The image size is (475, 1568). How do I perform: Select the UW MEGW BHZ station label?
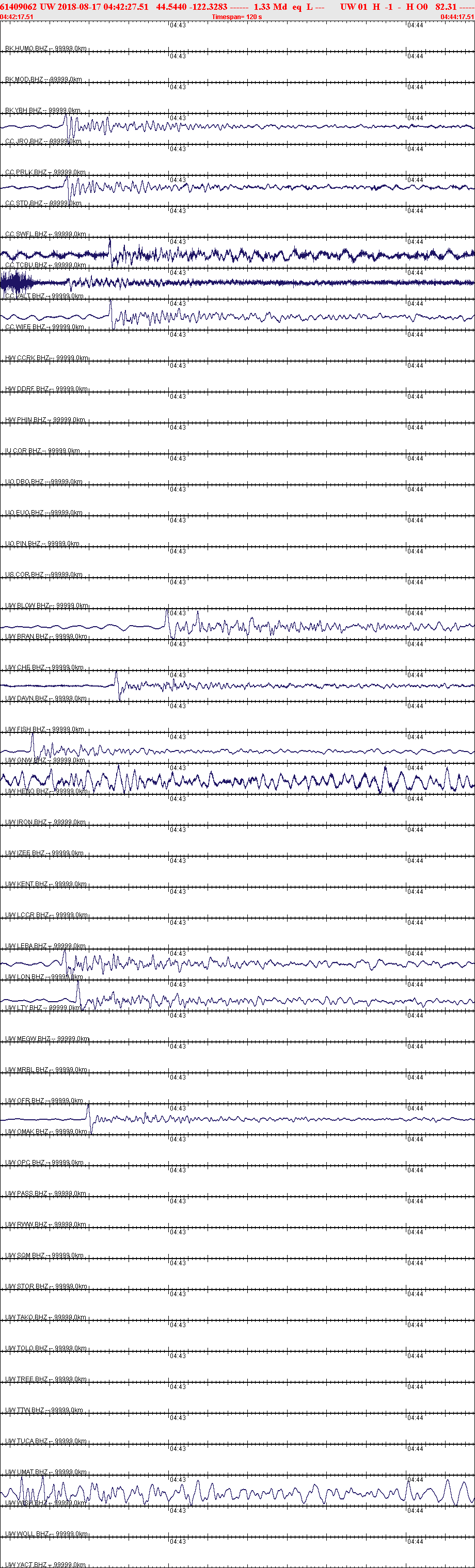click(x=47, y=1039)
